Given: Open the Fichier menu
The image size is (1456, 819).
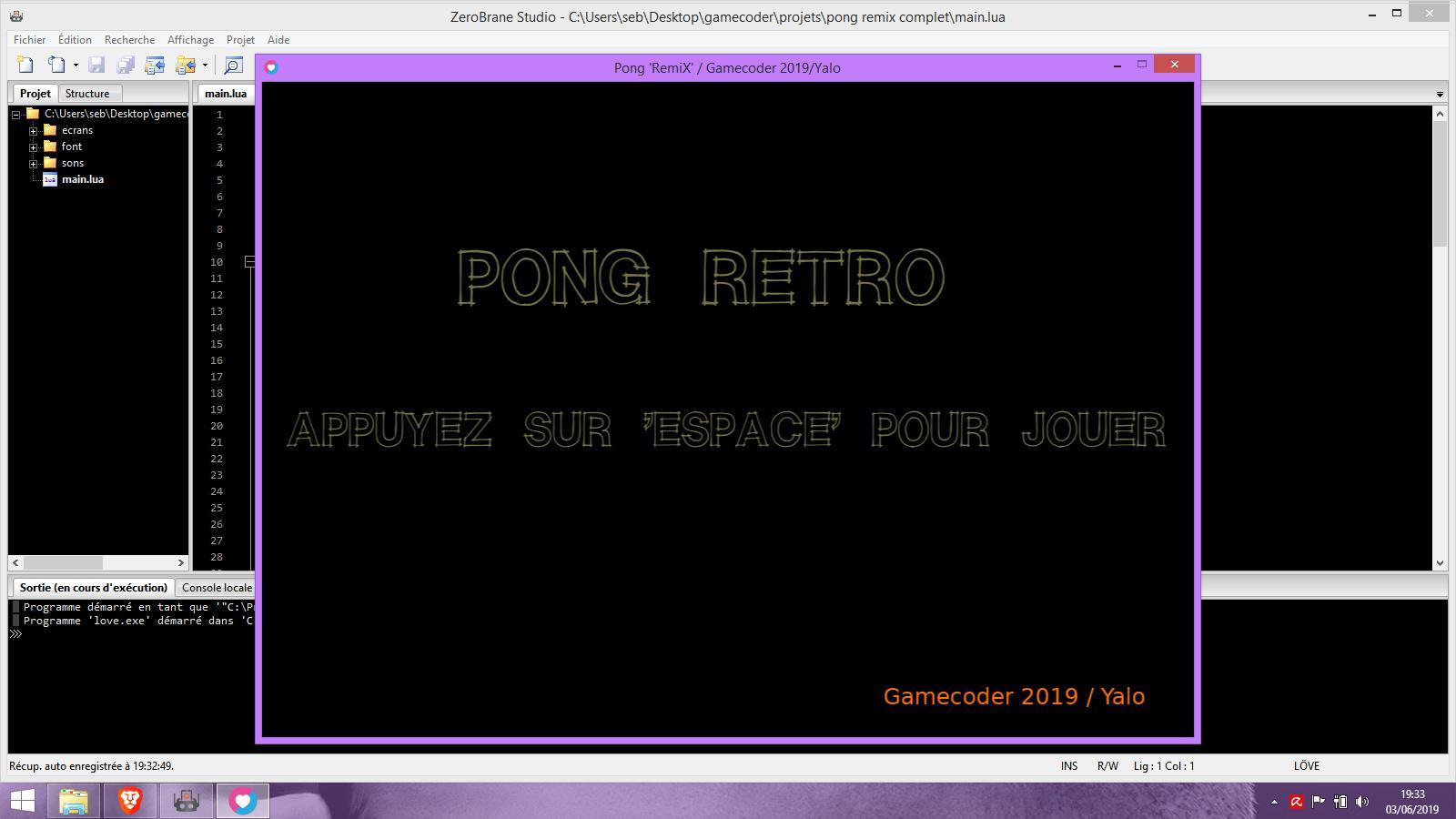Looking at the screenshot, I should (x=29, y=40).
